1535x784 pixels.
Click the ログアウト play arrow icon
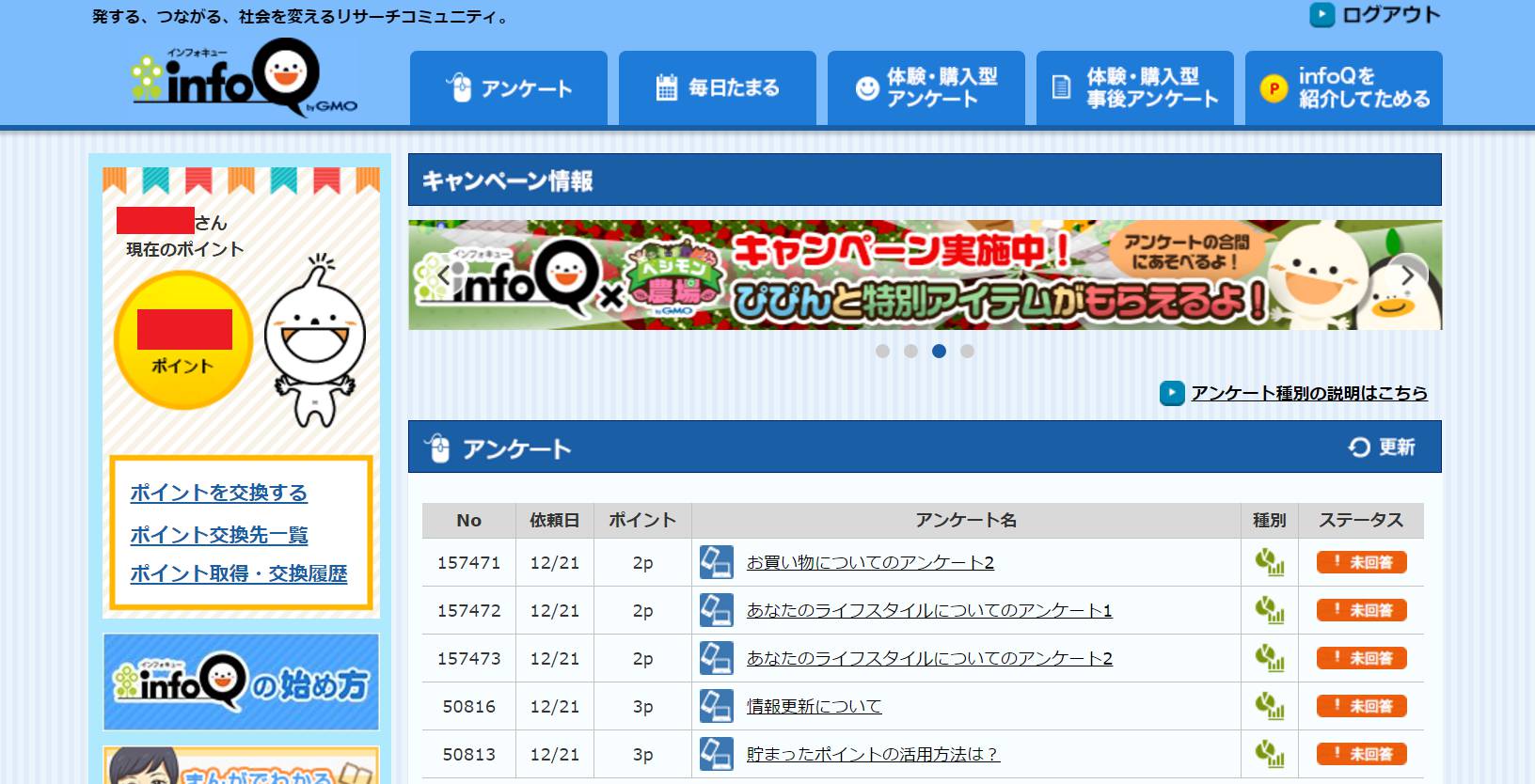(x=1322, y=15)
